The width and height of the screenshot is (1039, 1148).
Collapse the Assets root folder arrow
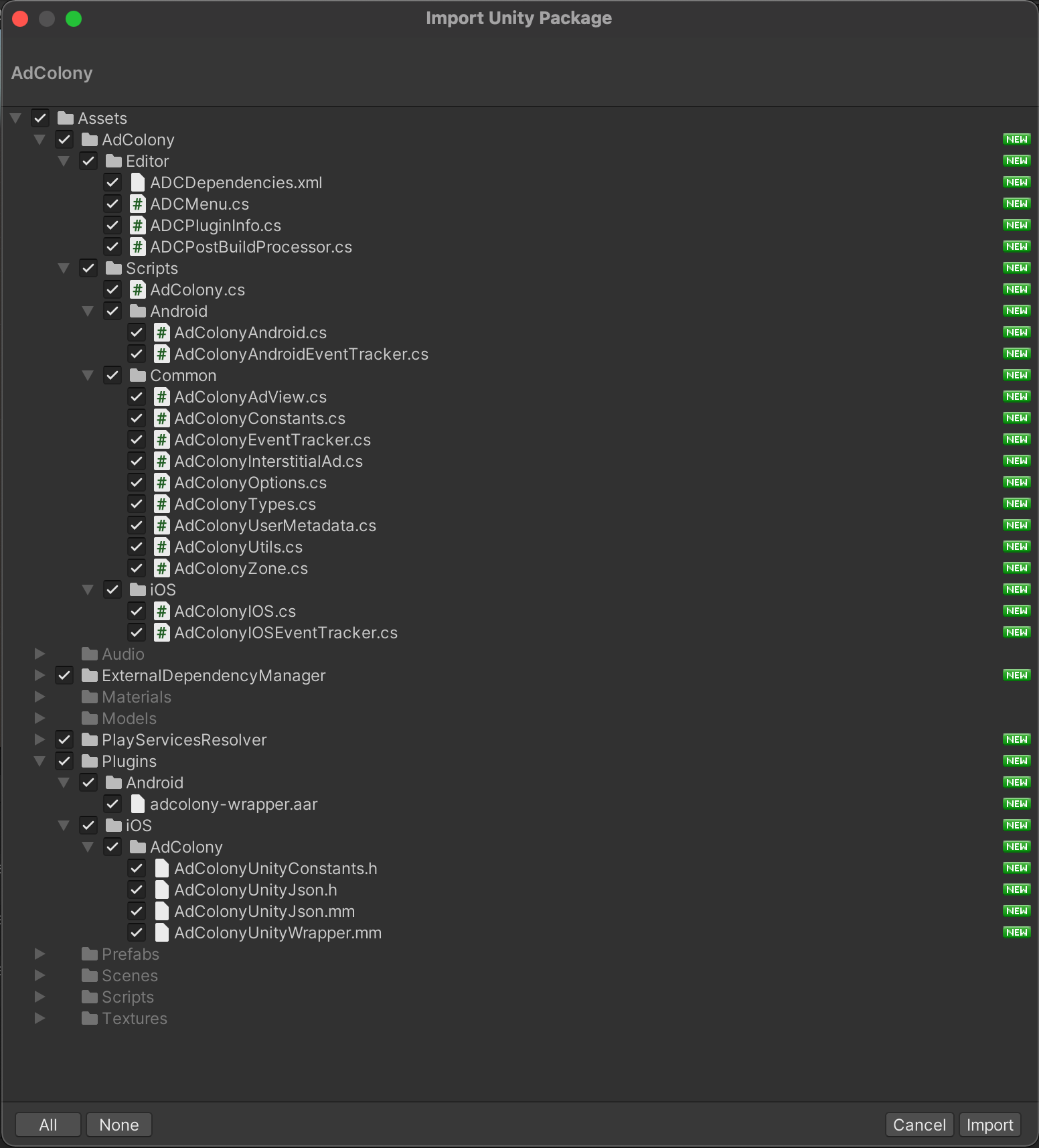(x=15, y=119)
